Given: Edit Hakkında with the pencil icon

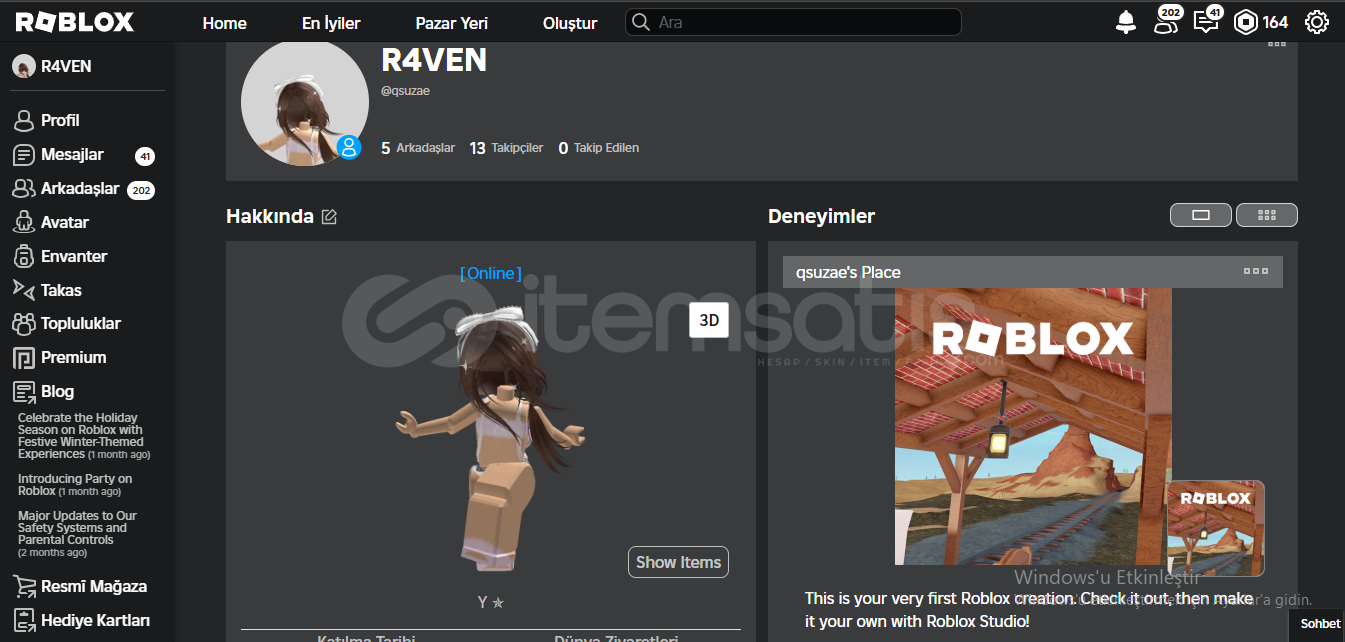Looking at the screenshot, I should (x=329, y=217).
